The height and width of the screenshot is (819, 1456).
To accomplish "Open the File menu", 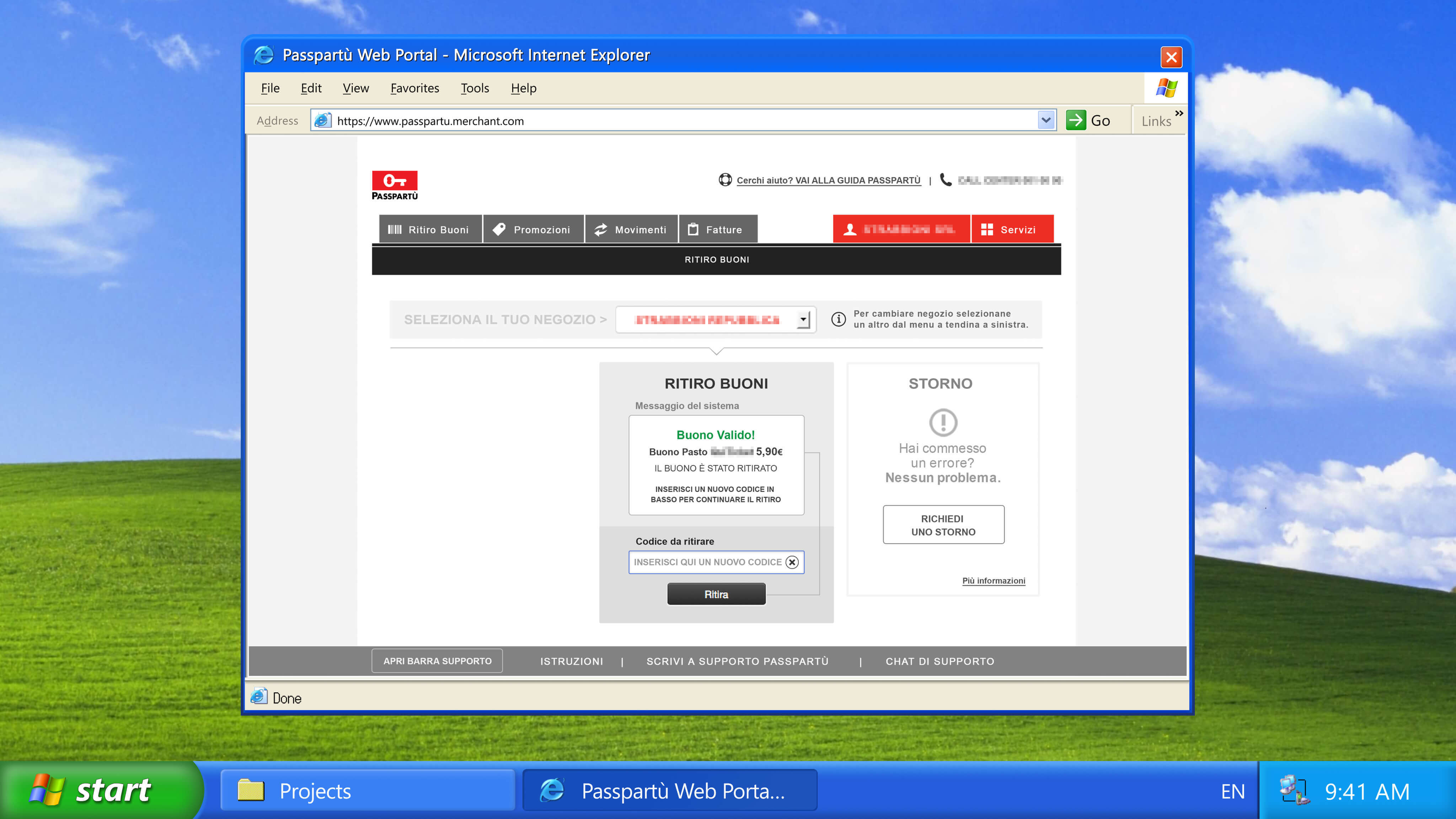I will 270,88.
